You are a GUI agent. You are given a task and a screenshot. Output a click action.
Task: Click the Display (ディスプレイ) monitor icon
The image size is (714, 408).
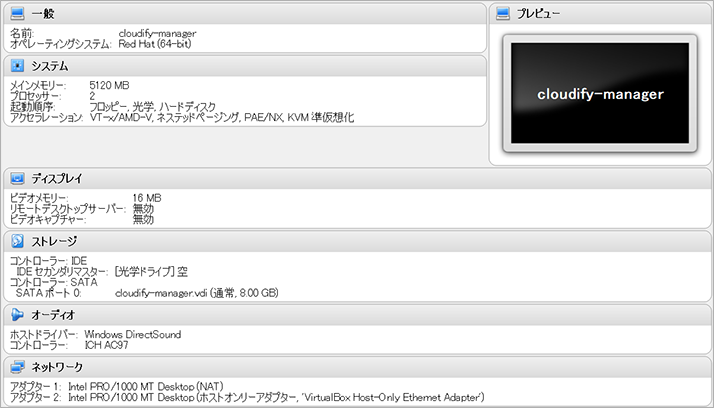17,178
